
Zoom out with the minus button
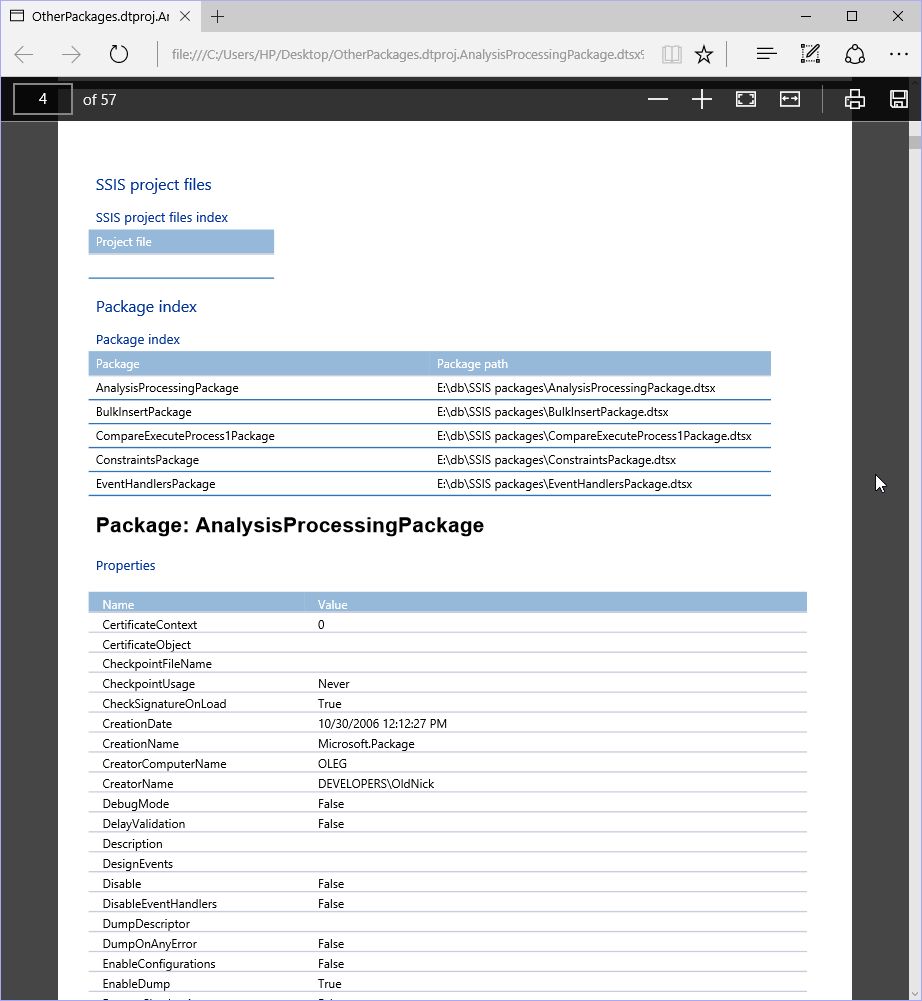point(658,99)
